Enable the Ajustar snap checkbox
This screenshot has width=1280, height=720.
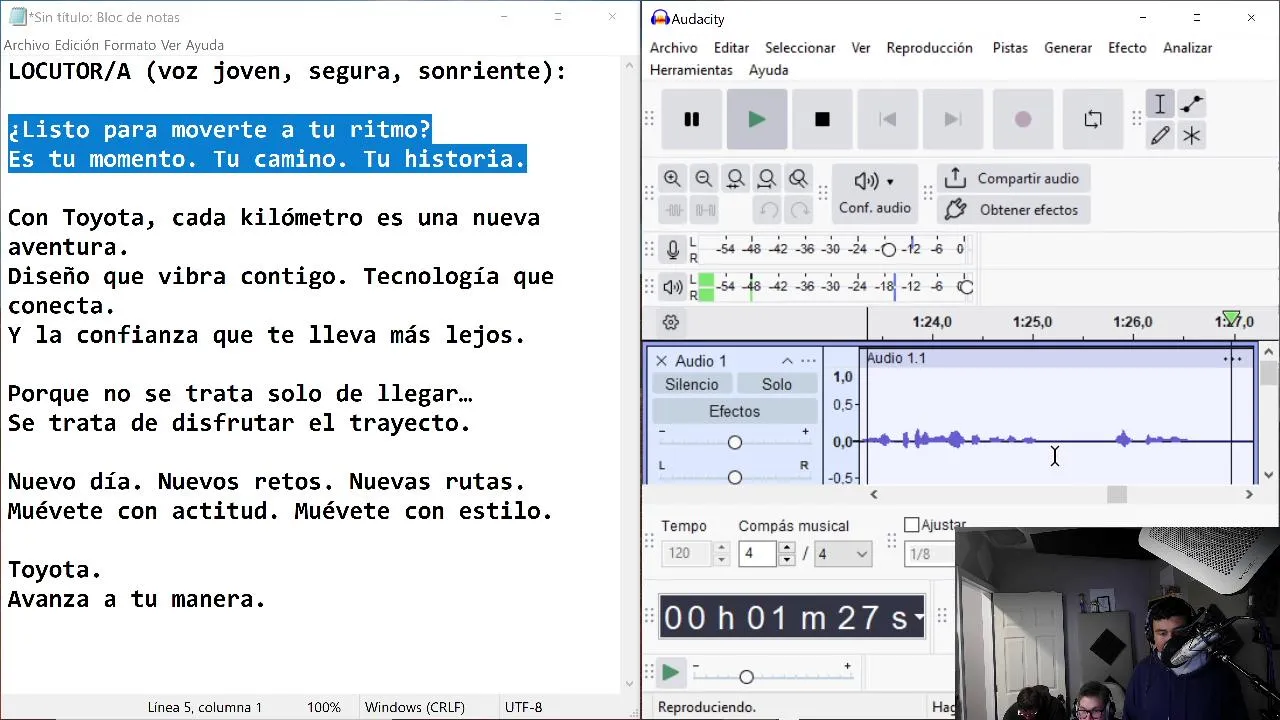911,525
